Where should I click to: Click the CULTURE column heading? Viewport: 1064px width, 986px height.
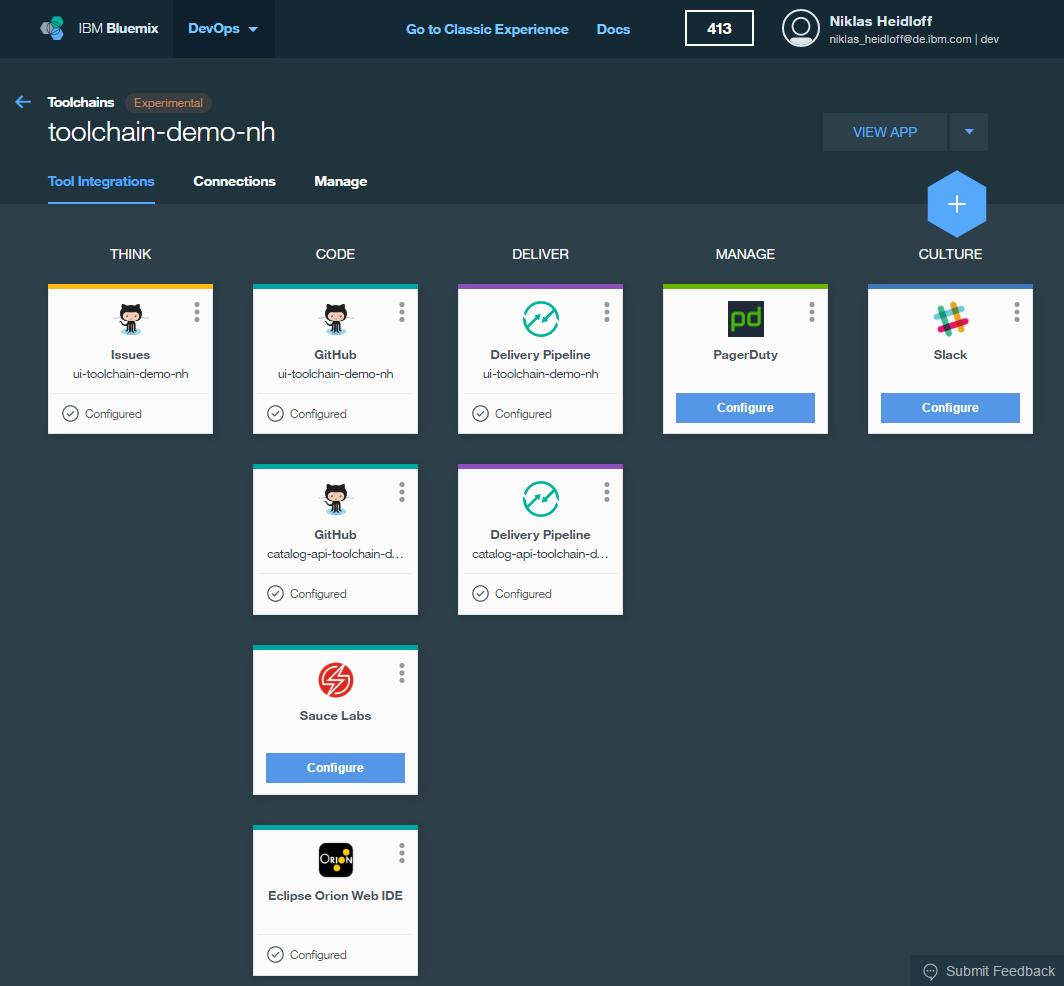click(x=950, y=254)
